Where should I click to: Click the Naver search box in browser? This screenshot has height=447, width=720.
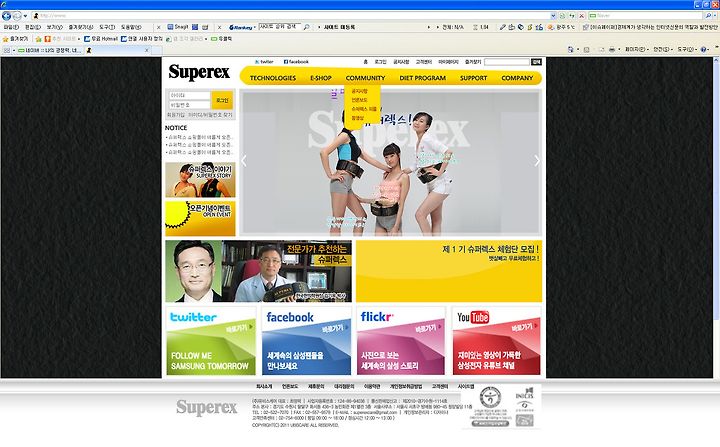(645, 16)
